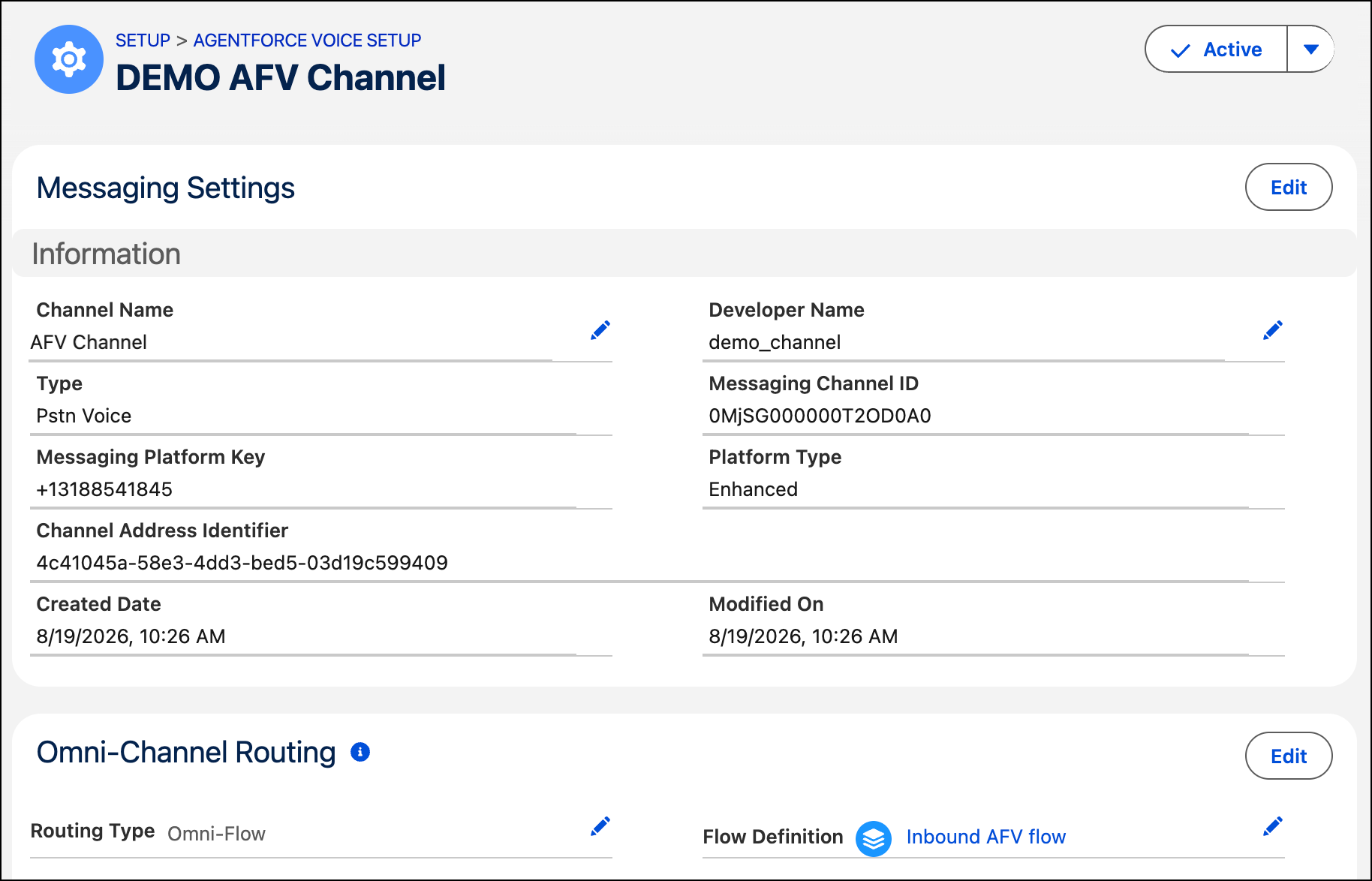Screen dimensions: 1372x881
Task: Show Omni-Channel Routing info tooltip icon
Action: pyautogui.click(x=360, y=752)
